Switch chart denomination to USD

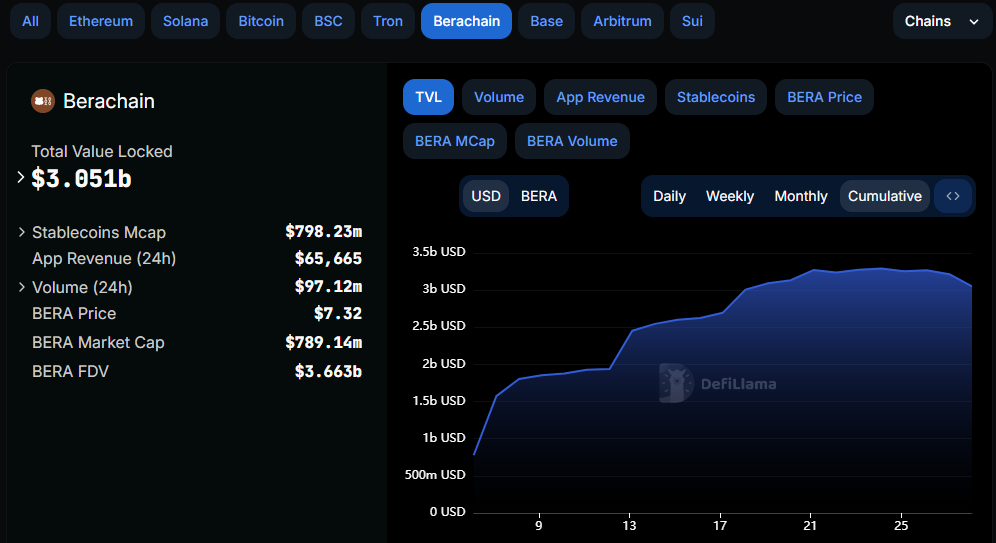486,196
